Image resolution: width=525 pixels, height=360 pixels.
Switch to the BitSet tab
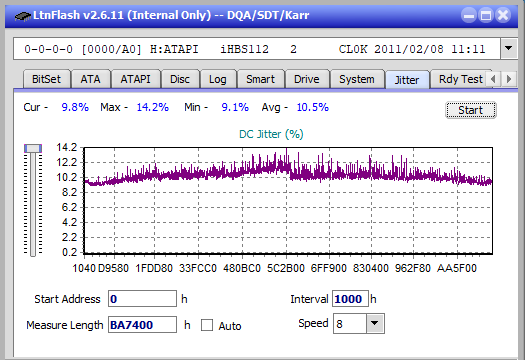[x=47, y=79]
